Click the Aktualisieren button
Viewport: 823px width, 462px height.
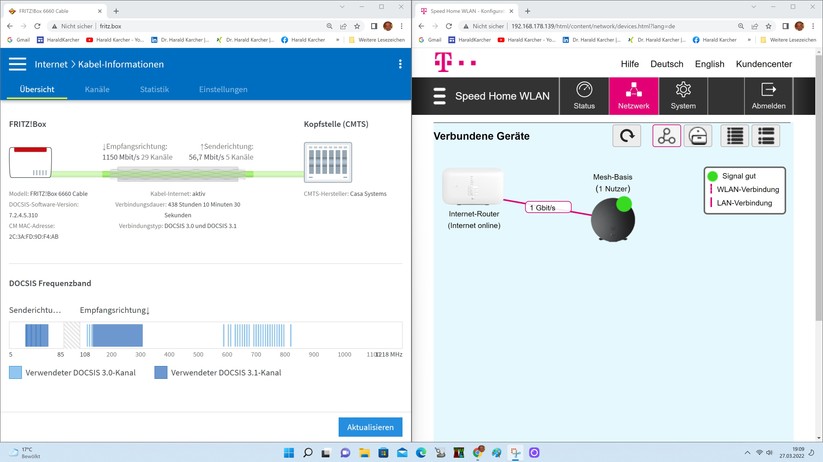[370, 427]
